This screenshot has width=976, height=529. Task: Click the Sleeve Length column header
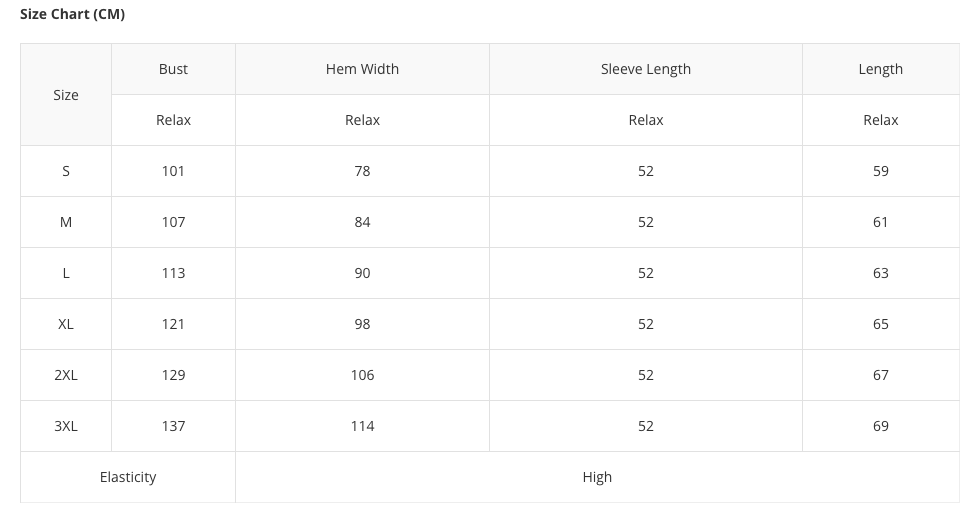[x=645, y=69]
